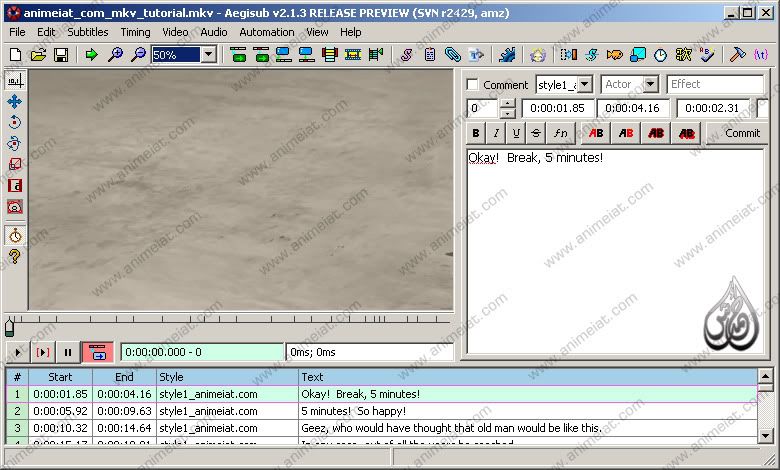780x470 pixels.
Task: Select the drag subtitles move tool
Action: pos(14,101)
